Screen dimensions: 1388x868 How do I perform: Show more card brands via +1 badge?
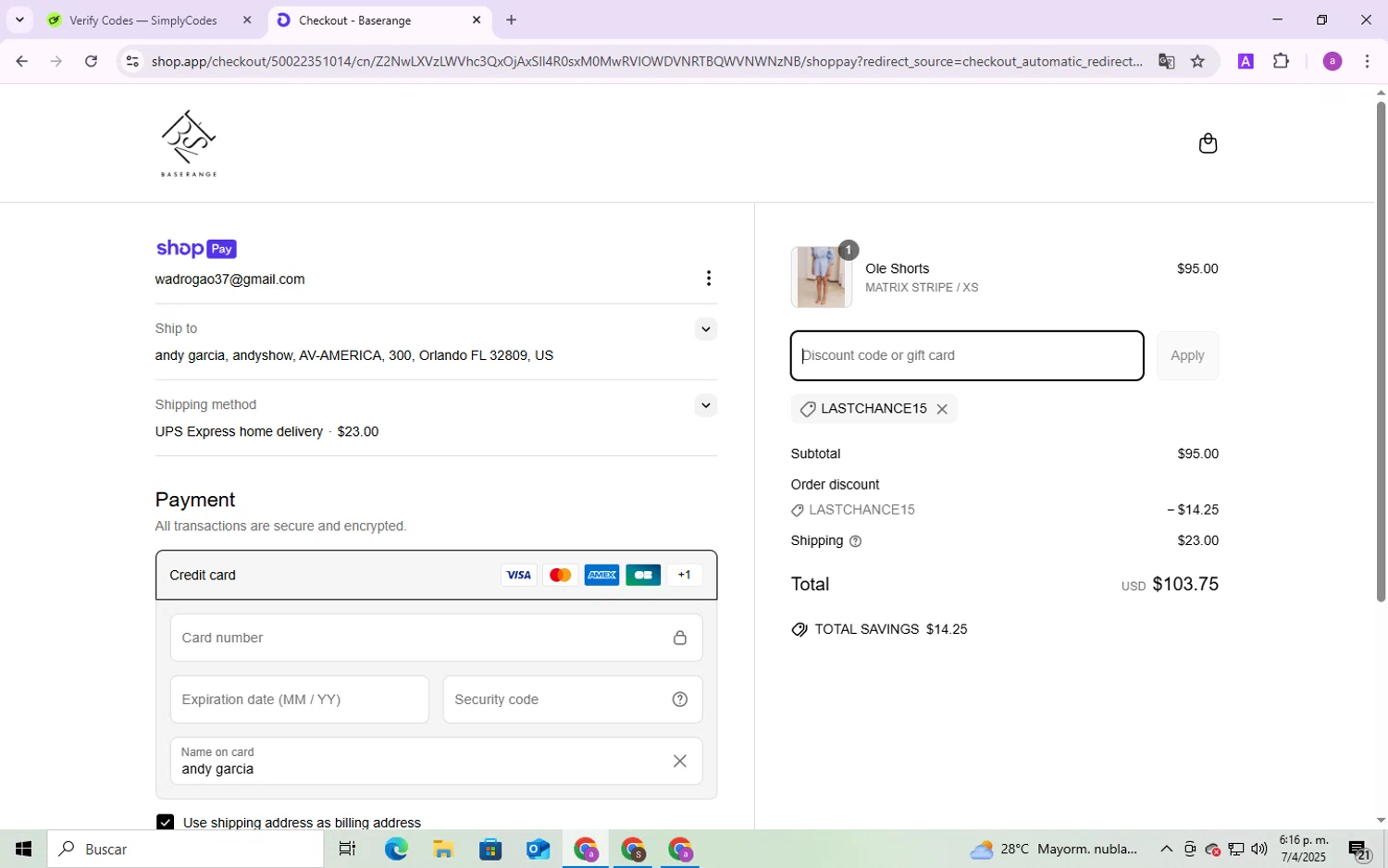click(685, 575)
